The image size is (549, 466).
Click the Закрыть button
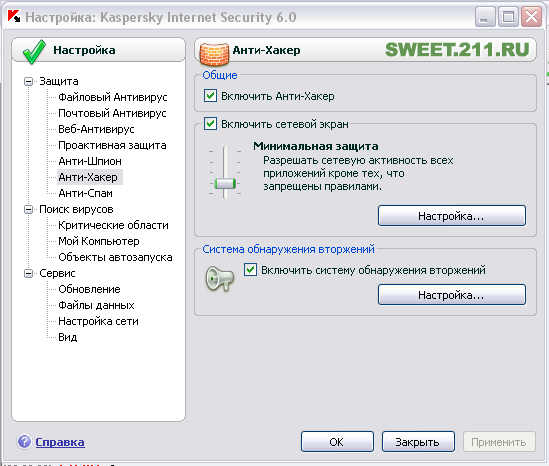pos(418,441)
